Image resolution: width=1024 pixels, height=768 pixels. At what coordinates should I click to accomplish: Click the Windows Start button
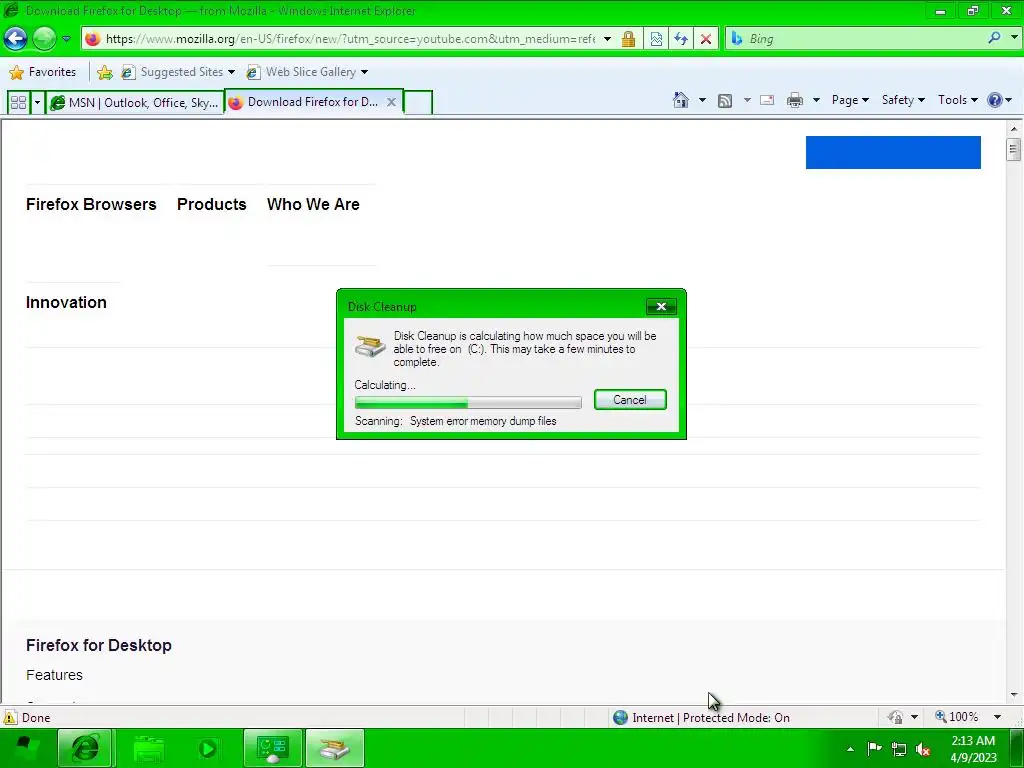pos(26,748)
